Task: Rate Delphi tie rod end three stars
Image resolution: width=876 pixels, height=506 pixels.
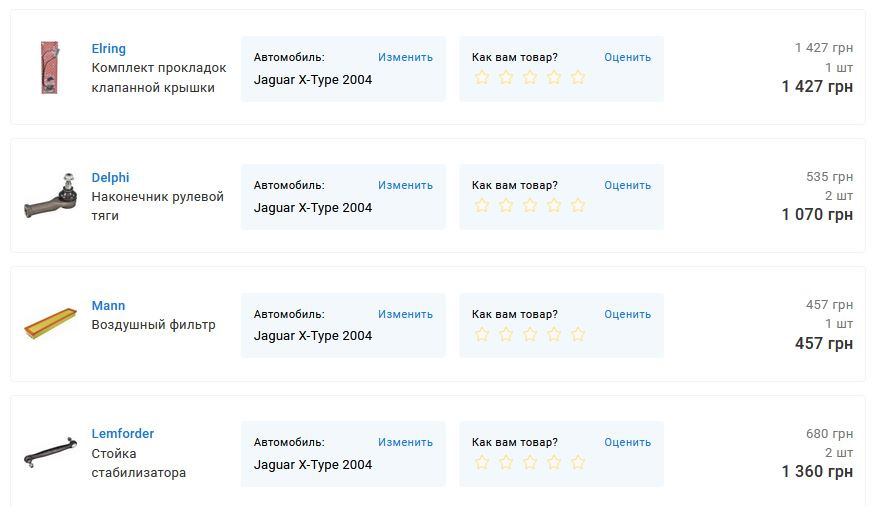Action: (x=530, y=205)
